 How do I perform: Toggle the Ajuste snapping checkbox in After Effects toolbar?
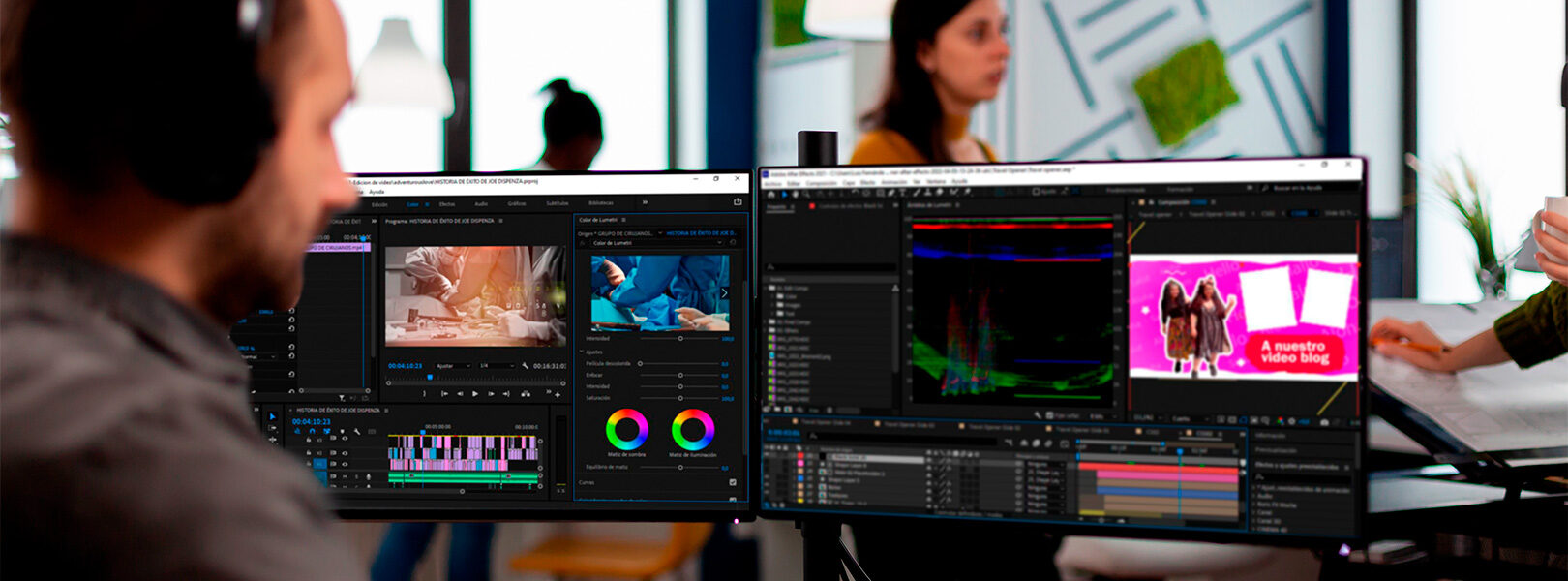[1037, 192]
